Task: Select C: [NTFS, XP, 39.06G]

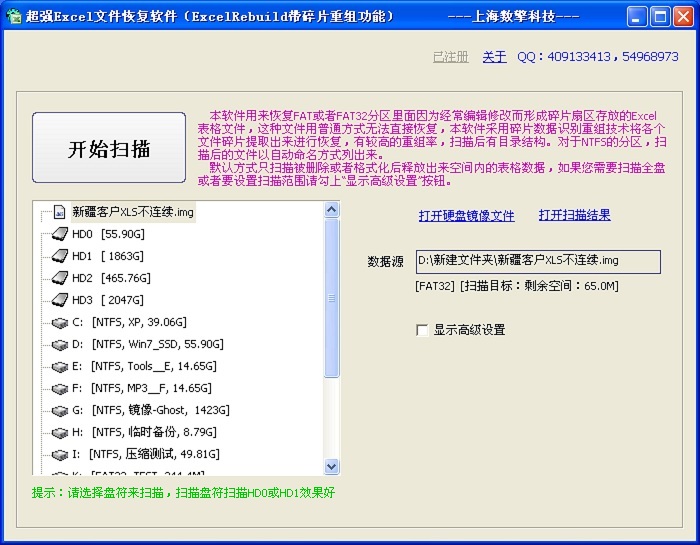Action: (129, 322)
